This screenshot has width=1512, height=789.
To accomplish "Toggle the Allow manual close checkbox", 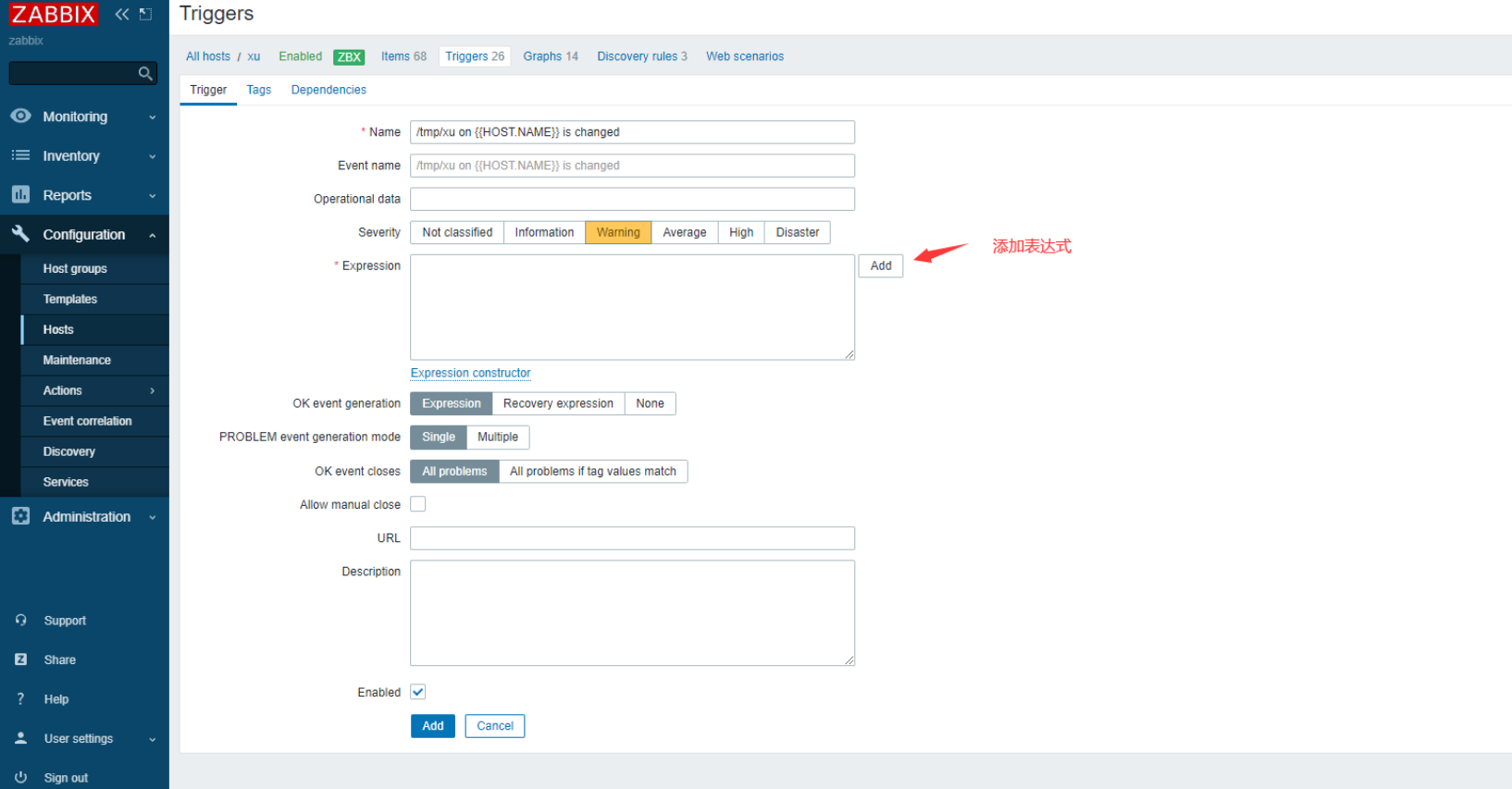I will coord(418,504).
